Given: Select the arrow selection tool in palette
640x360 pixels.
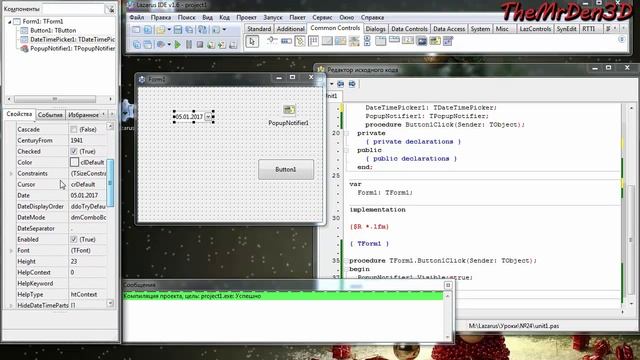Looking at the screenshot, I should [x=252, y=41].
